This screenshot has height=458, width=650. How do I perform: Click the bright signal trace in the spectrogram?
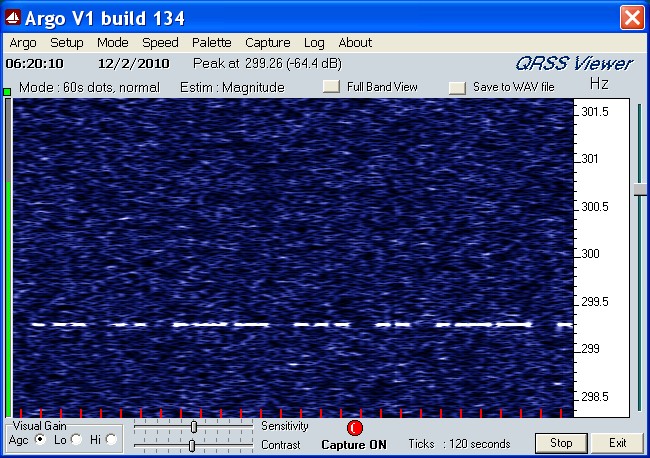[x=302, y=325]
